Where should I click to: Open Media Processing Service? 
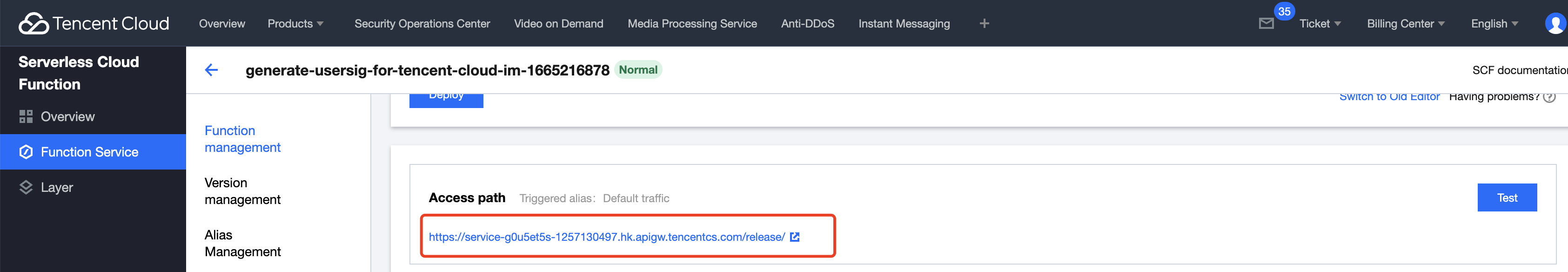click(x=692, y=23)
